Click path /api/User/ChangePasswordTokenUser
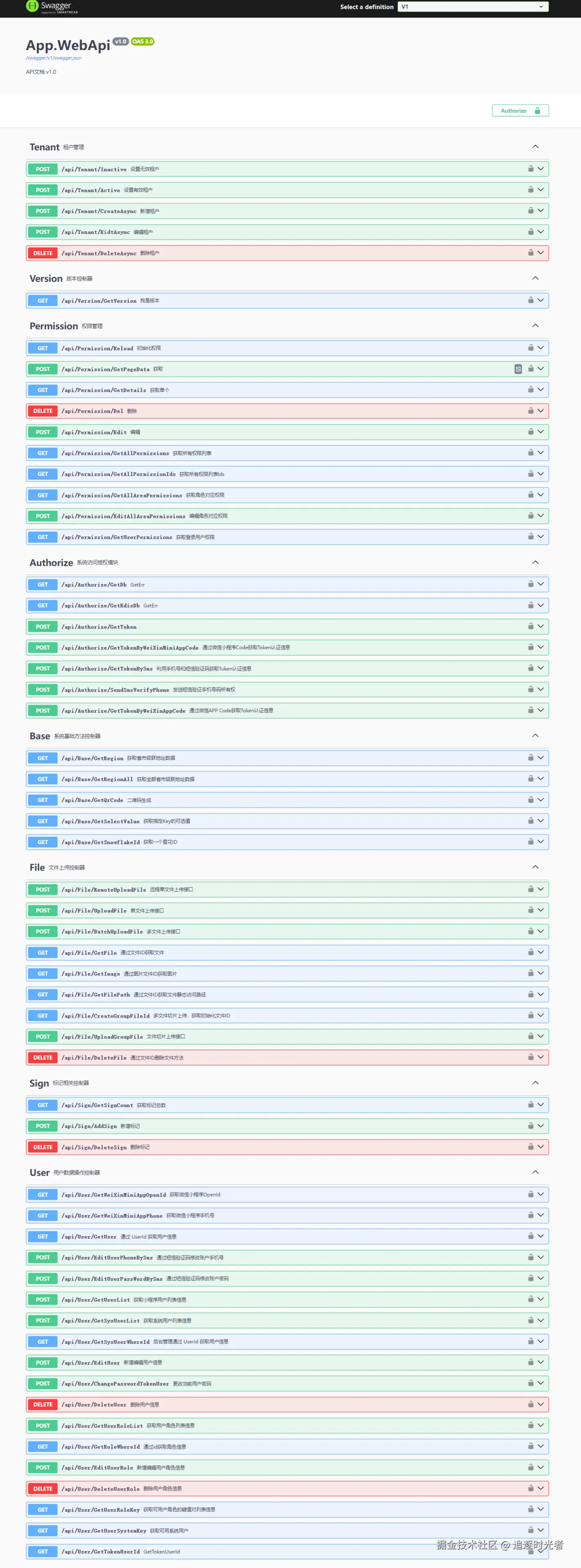Screen dimensions: 581x1568 tap(115, 1384)
